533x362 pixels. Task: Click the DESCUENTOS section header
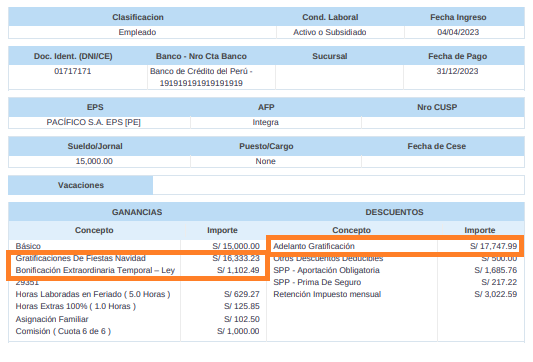point(394,212)
